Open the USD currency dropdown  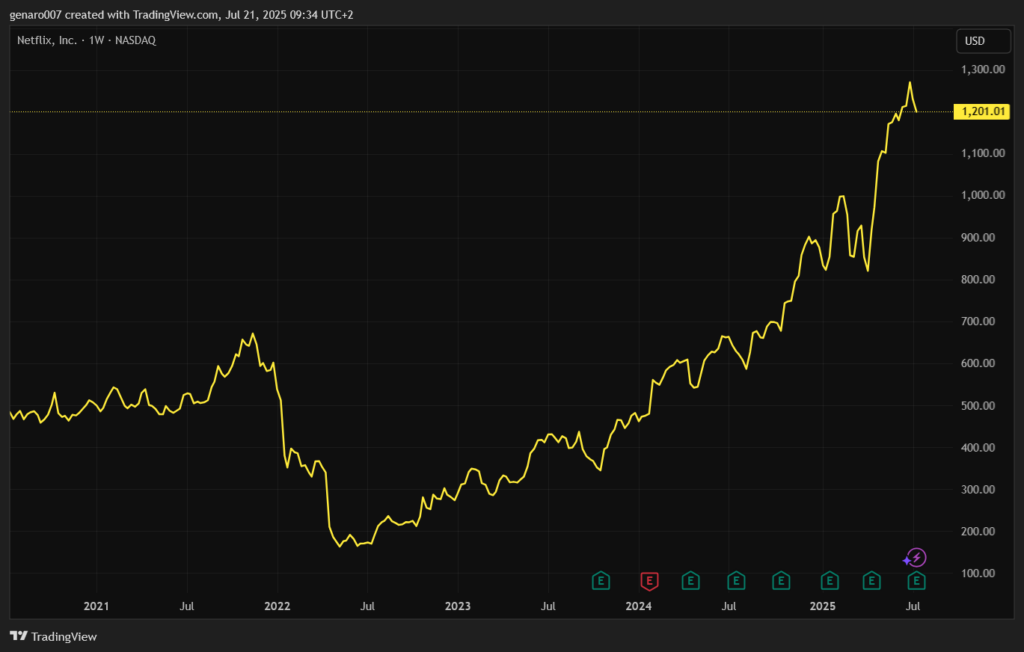(972, 41)
